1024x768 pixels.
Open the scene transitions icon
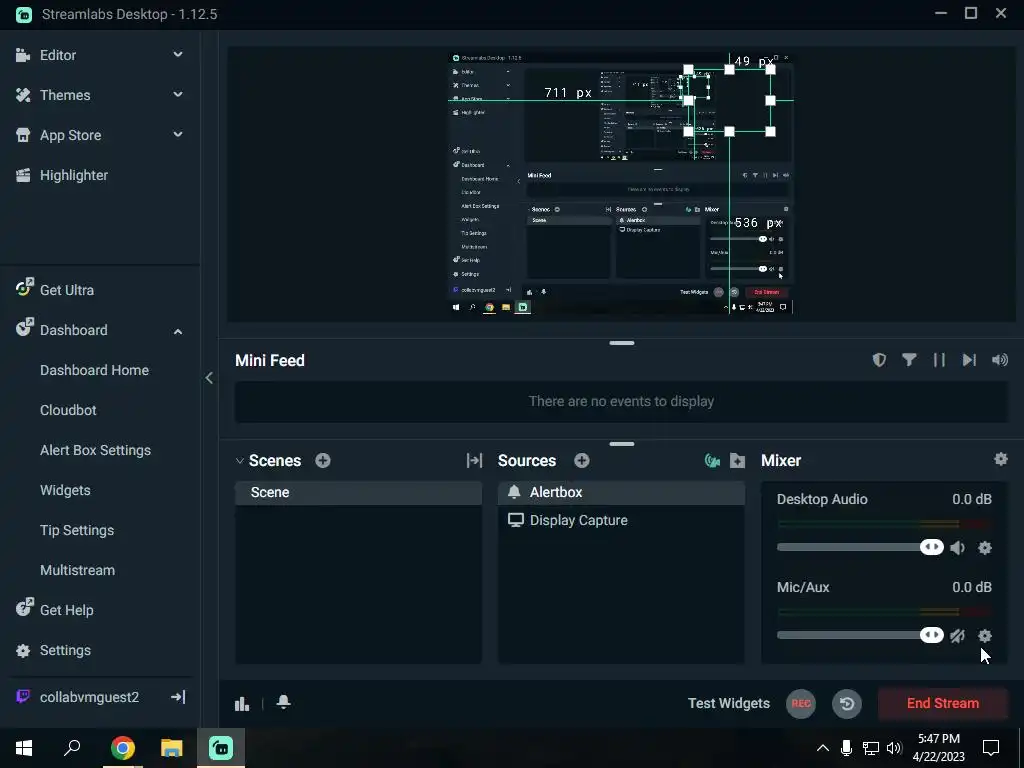tap(474, 460)
